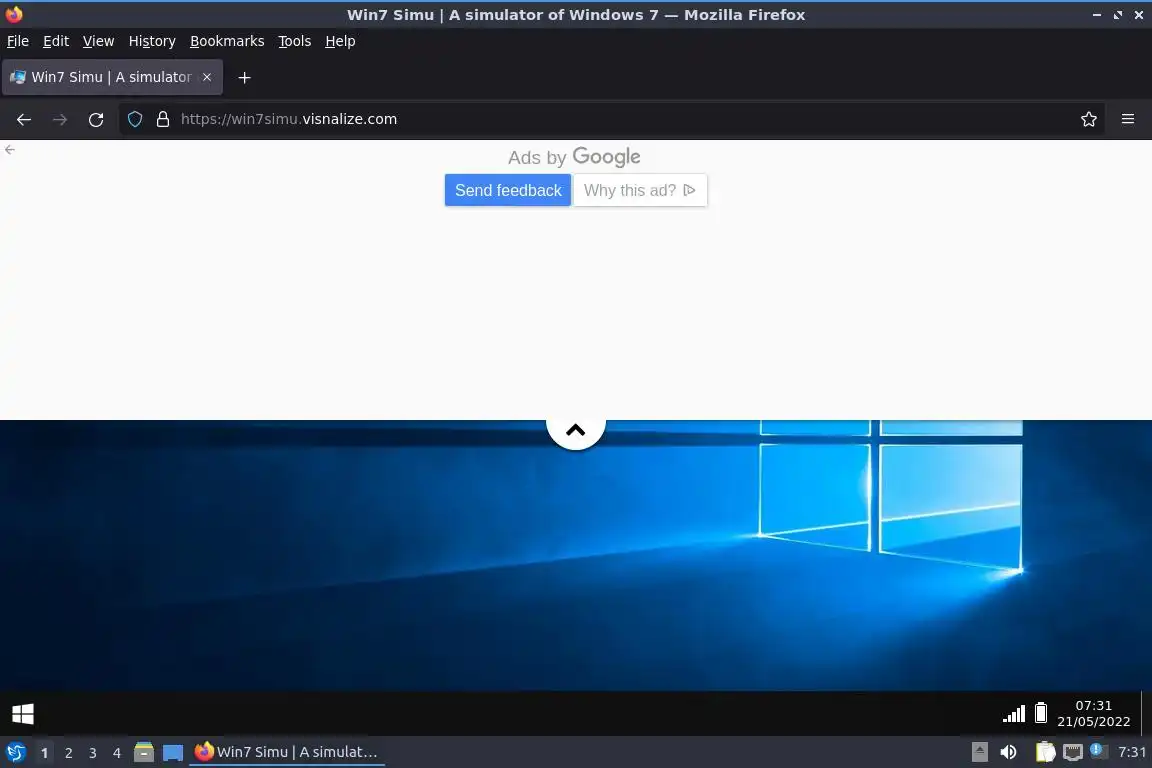Click the panel clock showing 7:31

[1131, 752]
